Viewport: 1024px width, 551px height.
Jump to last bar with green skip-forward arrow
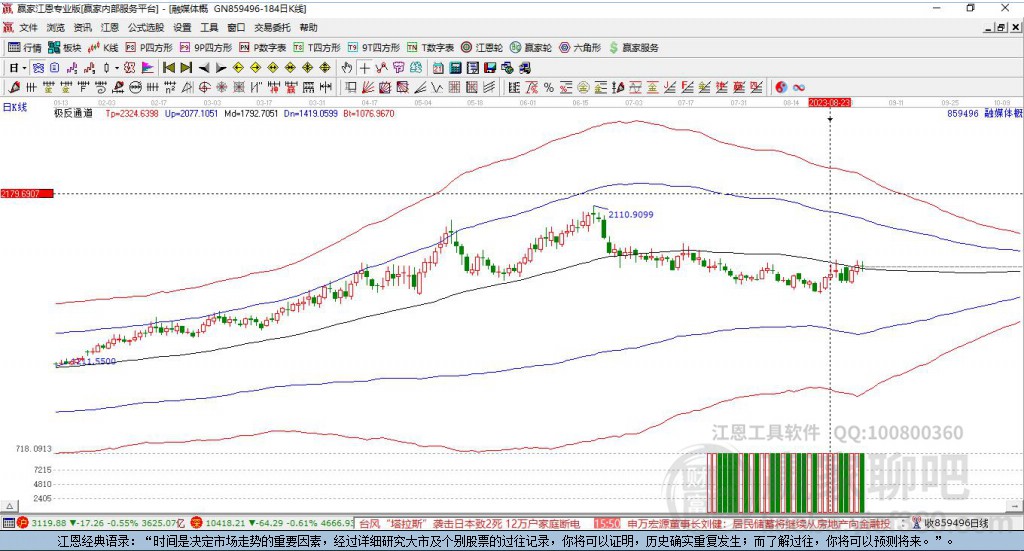[186, 68]
